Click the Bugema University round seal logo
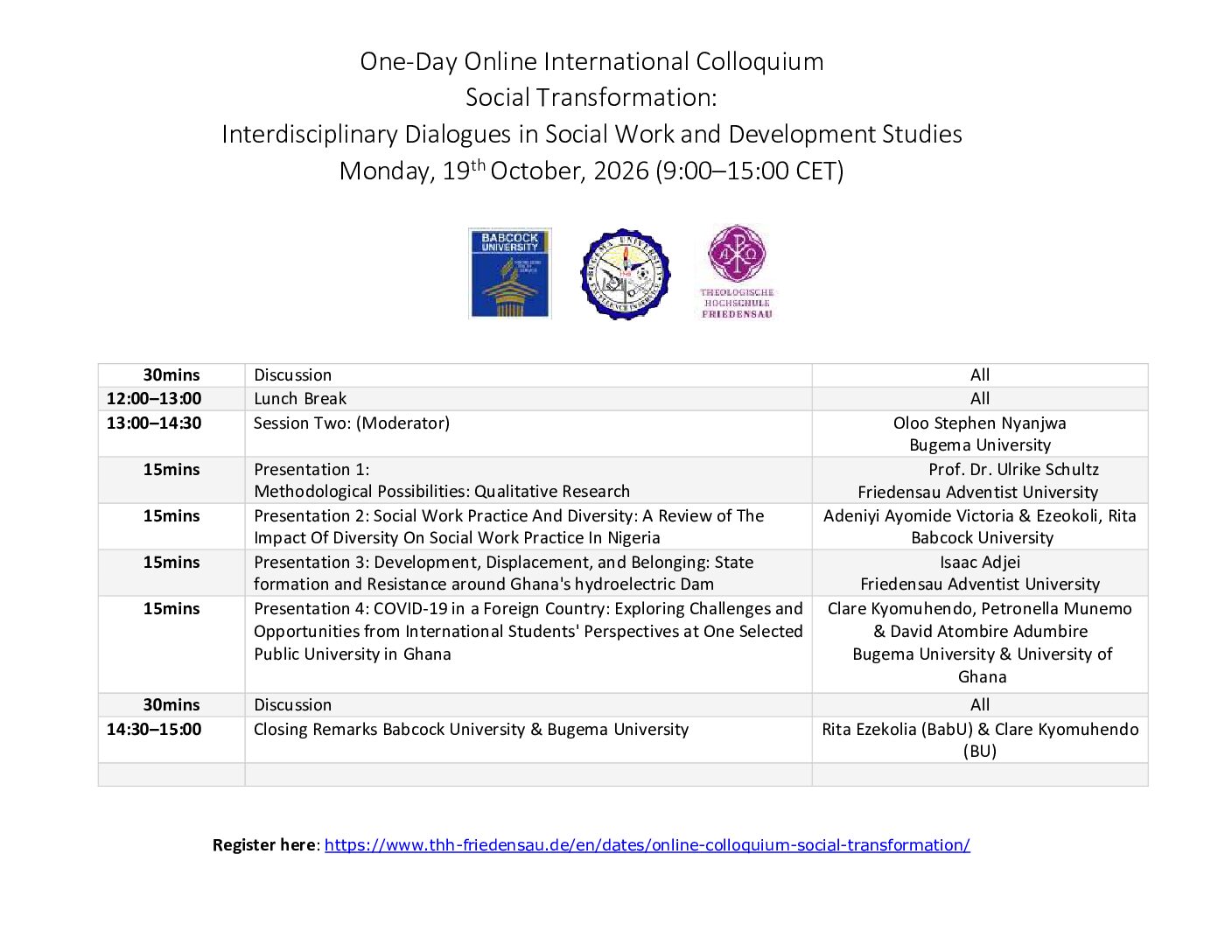 point(626,275)
